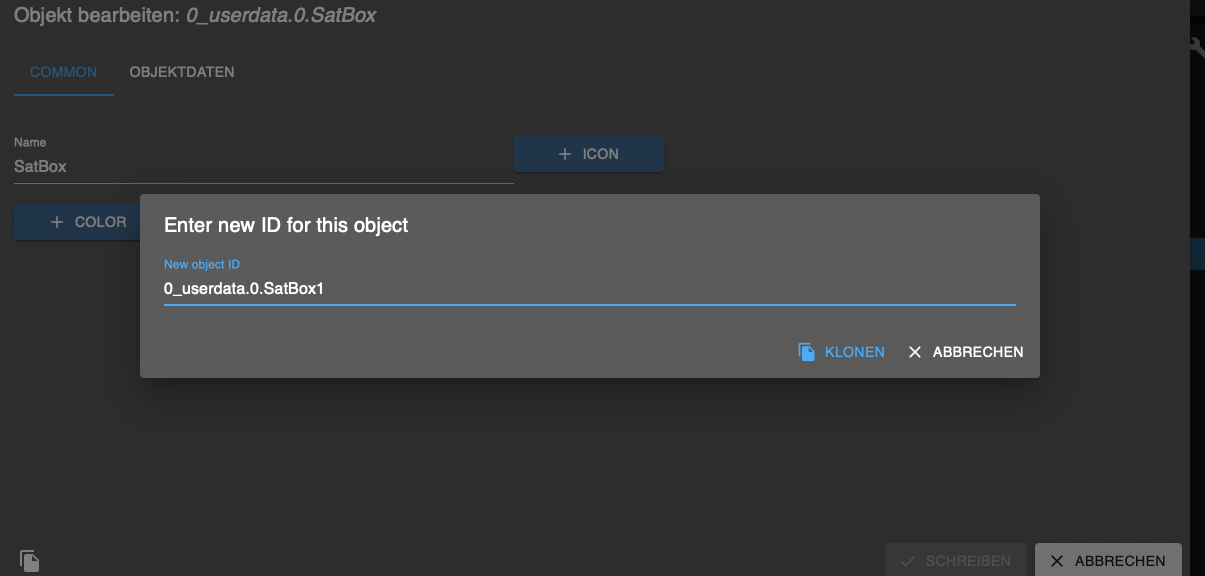This screenshot has width=1205, height=576.
Task: Click the SCHREIBEN button
Action: (x=955, y=561)
